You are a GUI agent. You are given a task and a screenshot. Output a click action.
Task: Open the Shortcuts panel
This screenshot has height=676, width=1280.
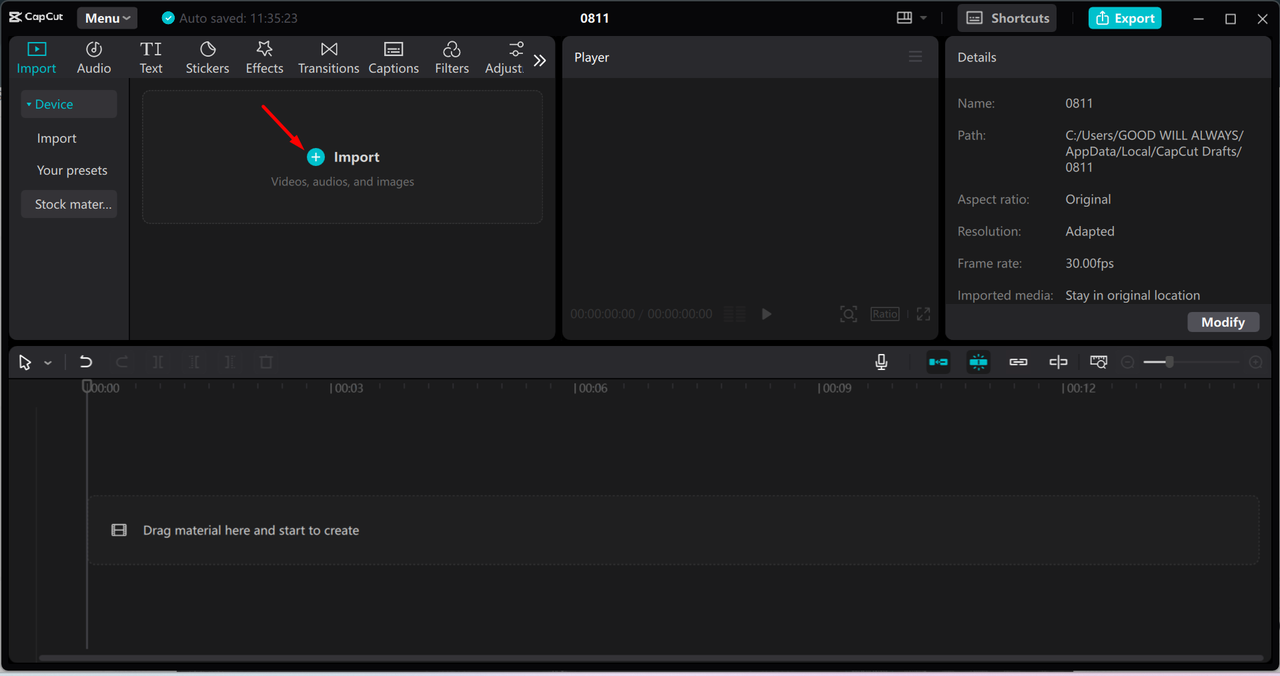pos(1007,18)
